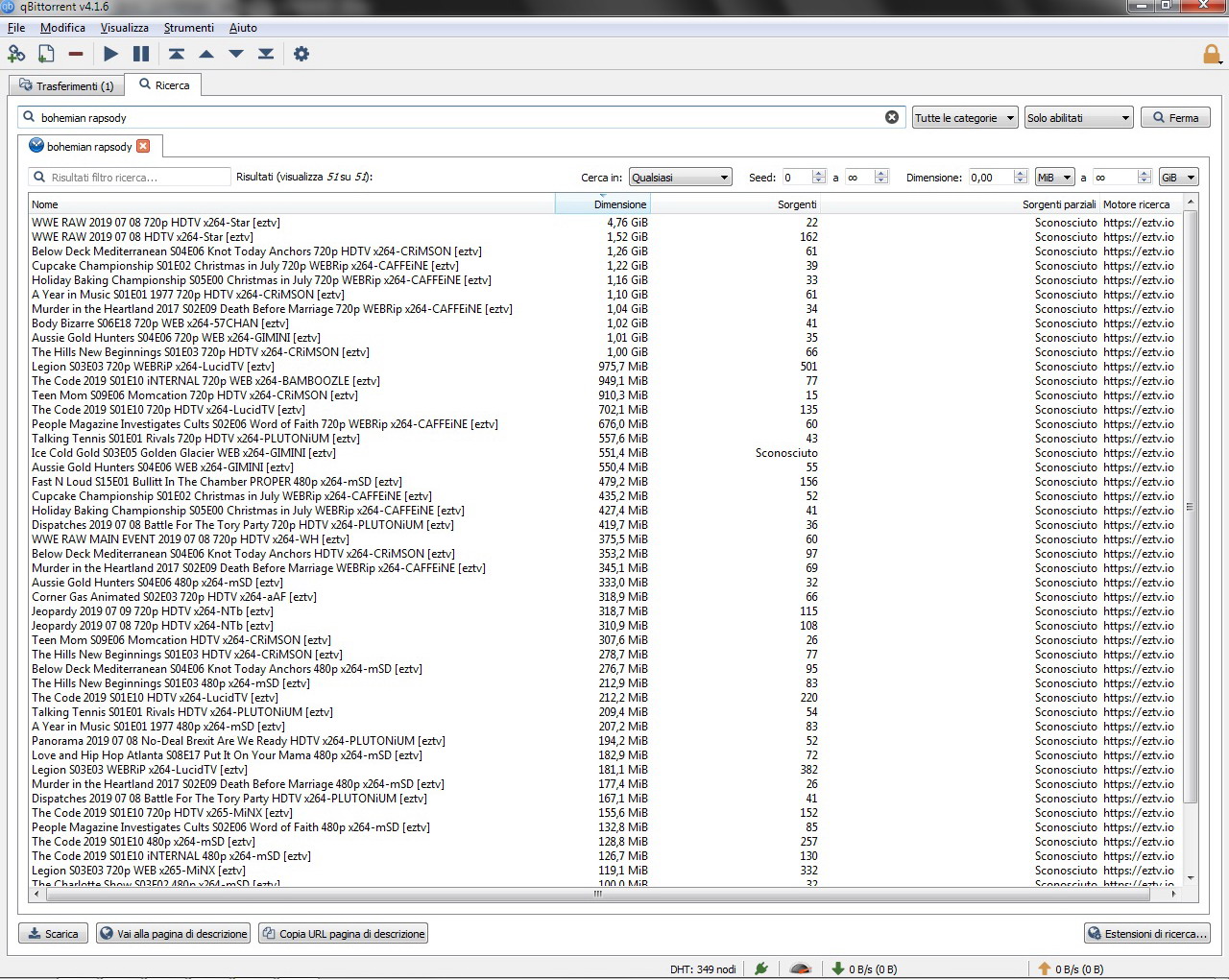Open the MiB minimum size unit dropdown
Viewport: 1229px width, 980px height.
(x=1054, y=178)
